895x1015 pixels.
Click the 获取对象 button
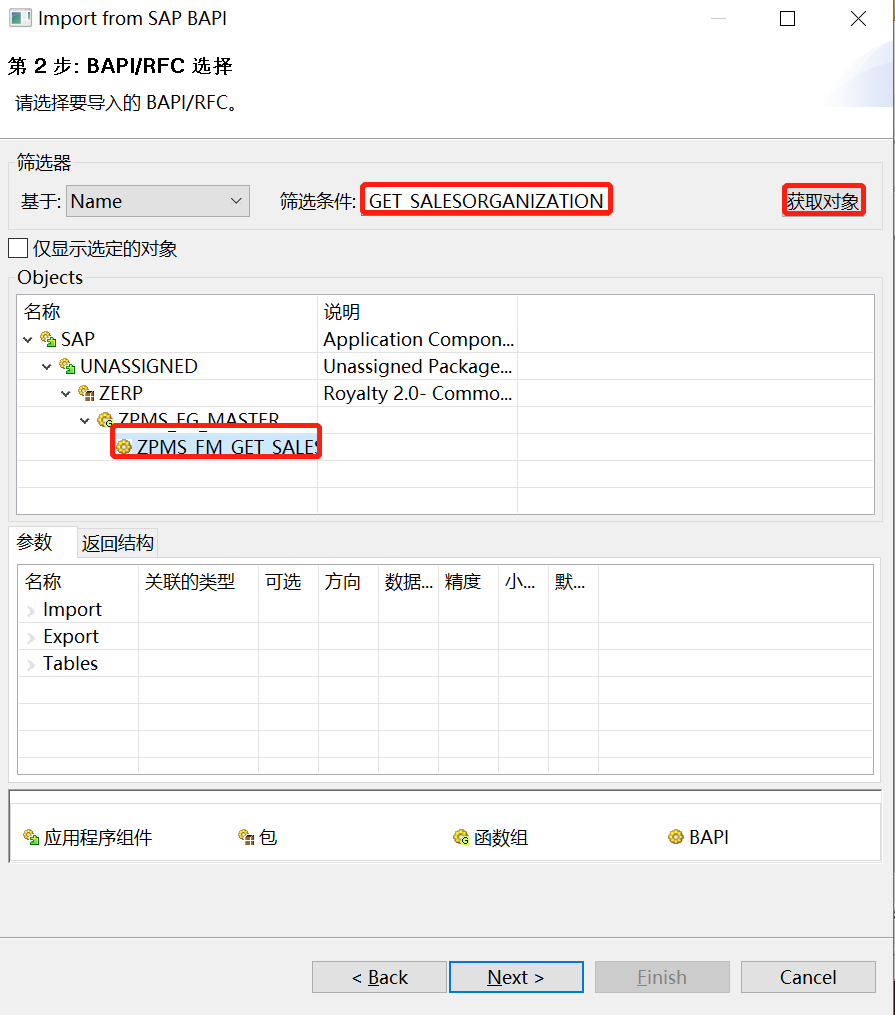tap(823, 199)
